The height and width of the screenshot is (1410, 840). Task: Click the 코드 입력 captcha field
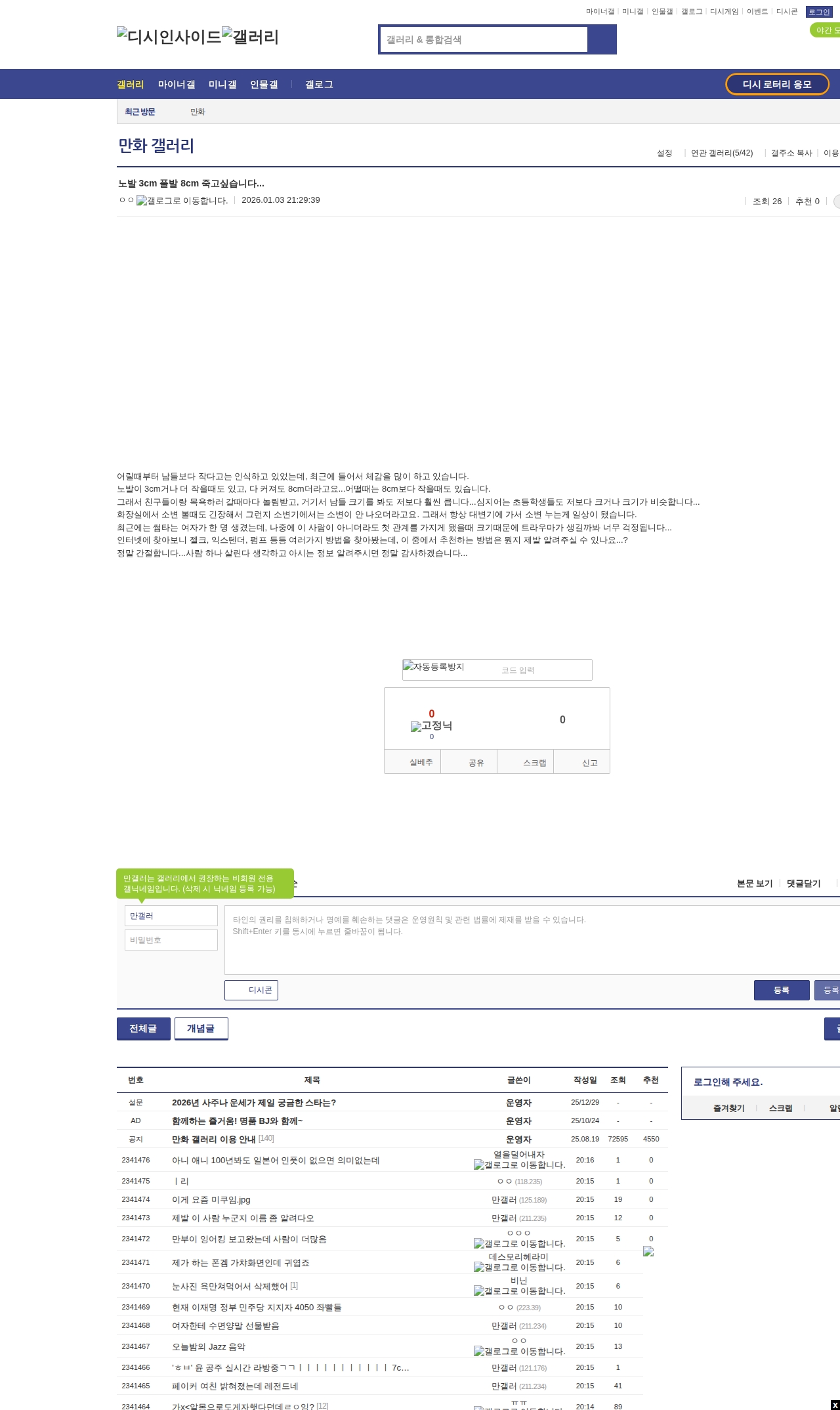543,670
